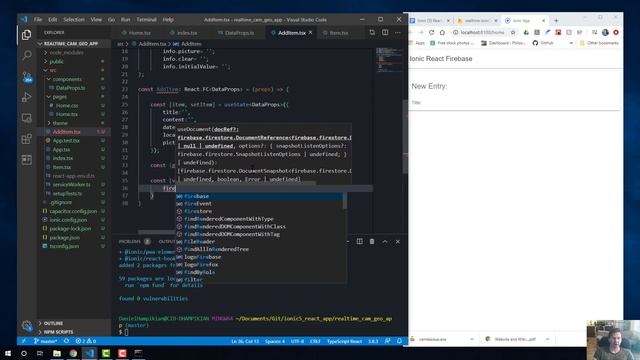
Task: Open the Search view in activity bar
Action: [27, 55]
